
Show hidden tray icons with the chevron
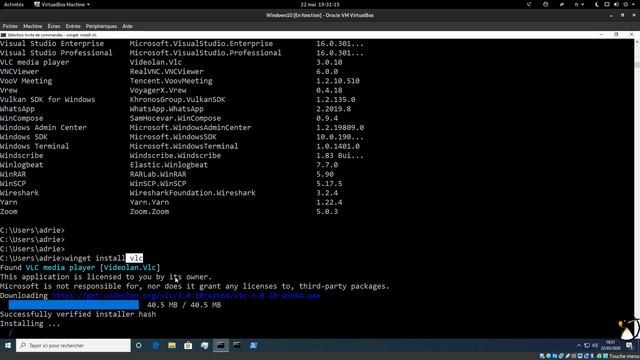click(x=578, y=345)
